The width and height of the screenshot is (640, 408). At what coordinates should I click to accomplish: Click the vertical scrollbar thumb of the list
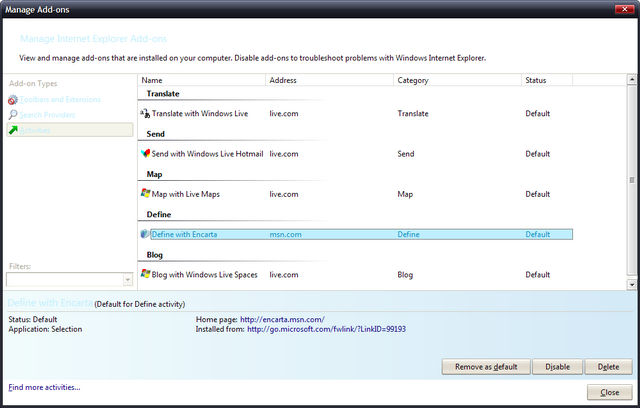pyautogui.click(x=632, y=180)
